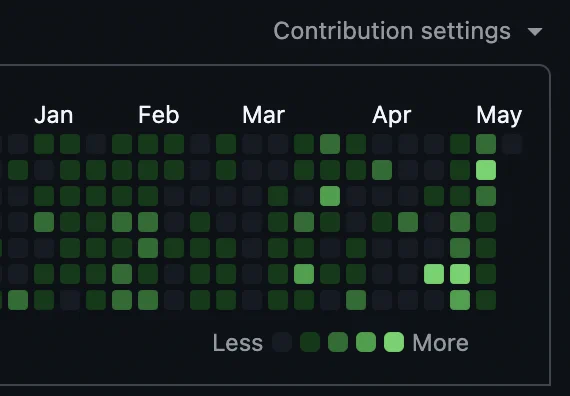
Task: Select the top-row cell directly below the May label
Action: [486, 144]
